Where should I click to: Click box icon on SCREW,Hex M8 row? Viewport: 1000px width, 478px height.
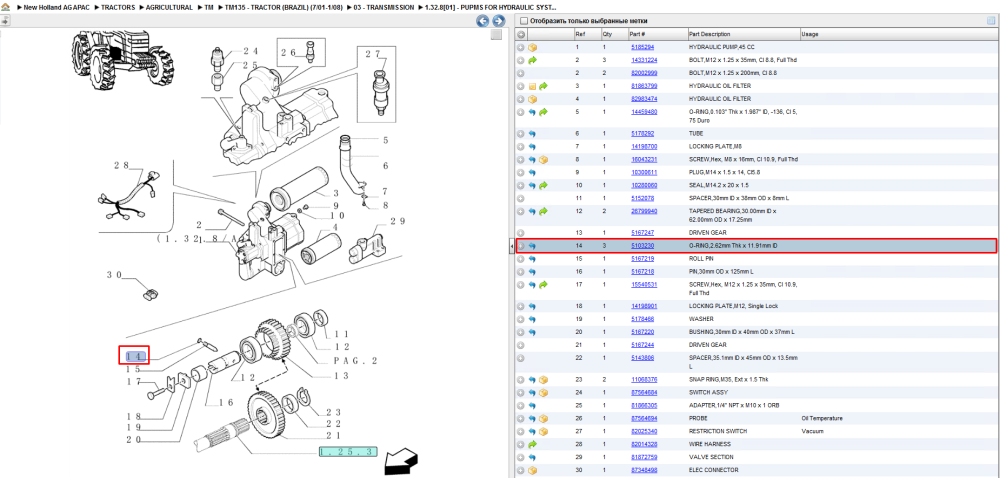pos(543,159)
